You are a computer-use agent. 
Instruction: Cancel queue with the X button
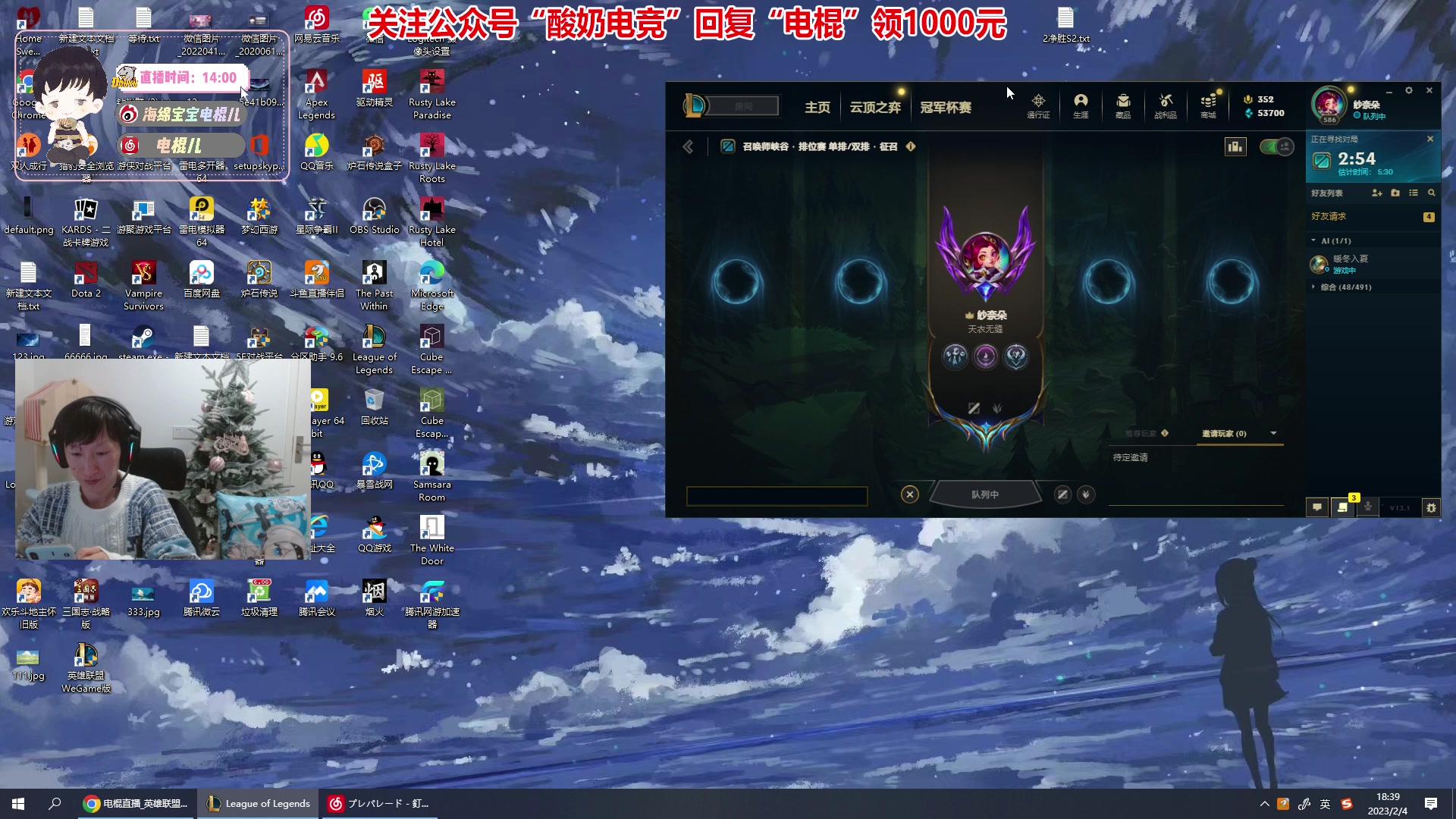910,494
